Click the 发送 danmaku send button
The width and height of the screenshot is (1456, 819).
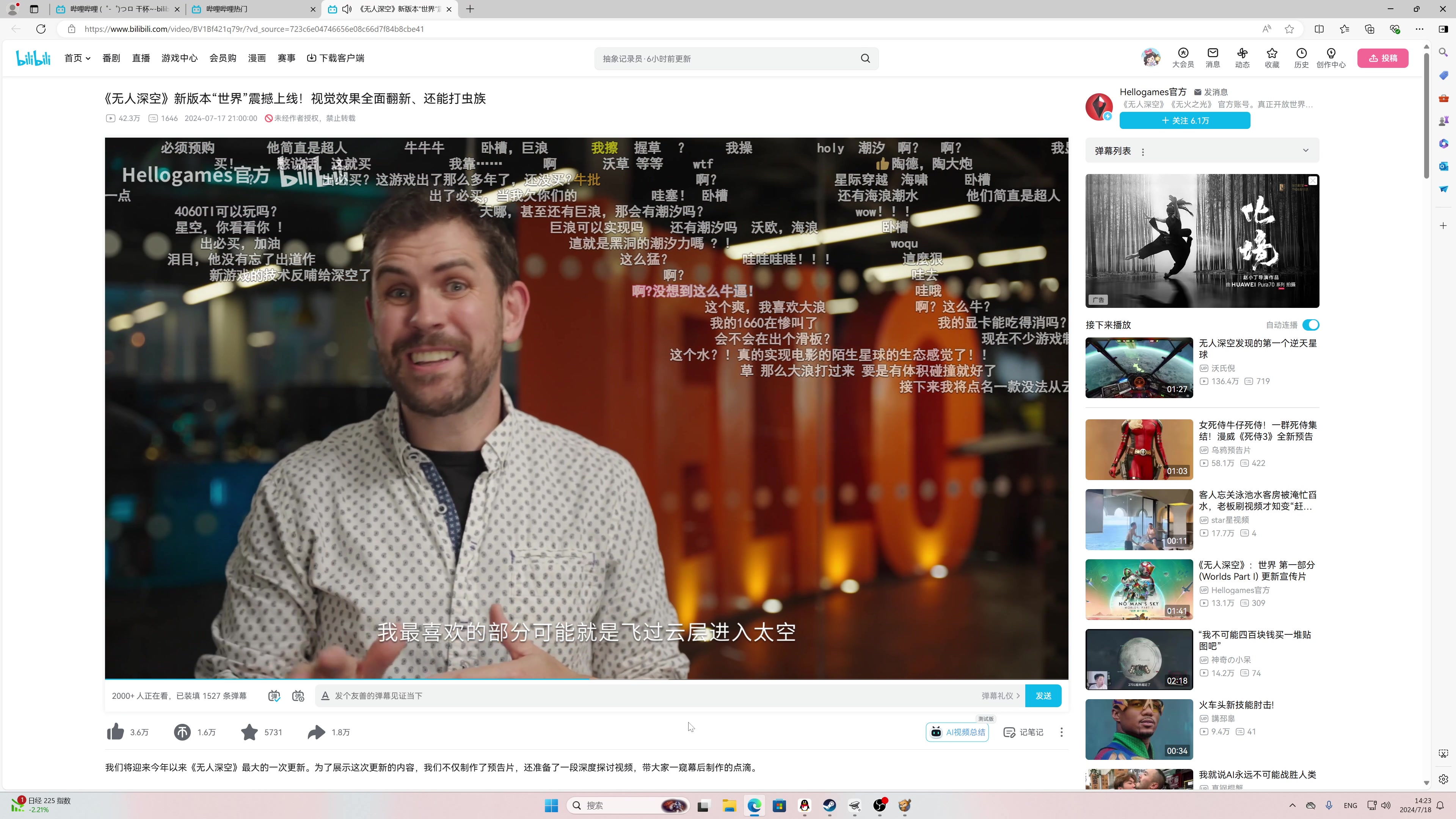1043,696
